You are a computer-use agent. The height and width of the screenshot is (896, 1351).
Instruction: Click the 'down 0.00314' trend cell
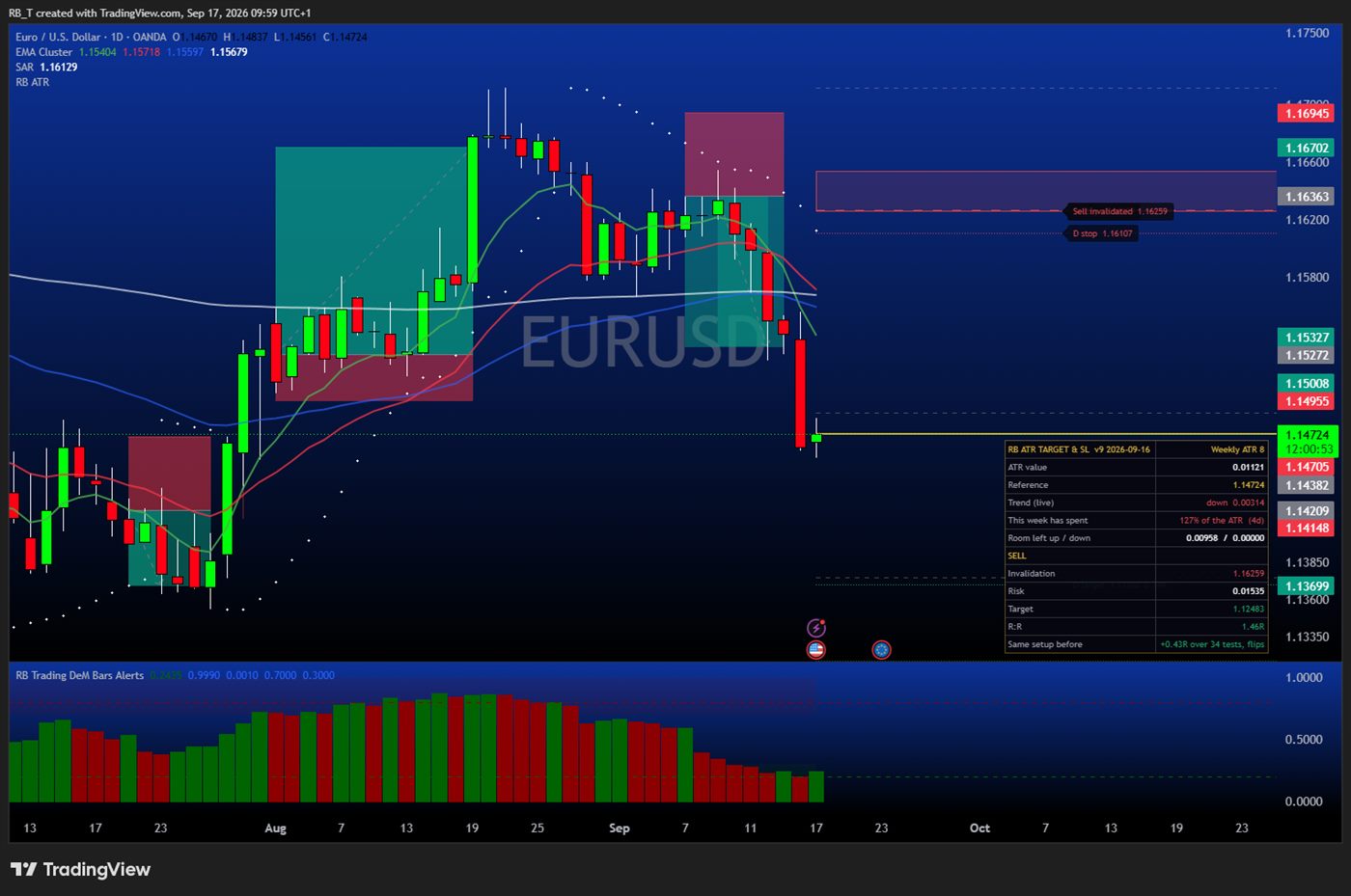pyautogui.click(x=1212, y=502)
